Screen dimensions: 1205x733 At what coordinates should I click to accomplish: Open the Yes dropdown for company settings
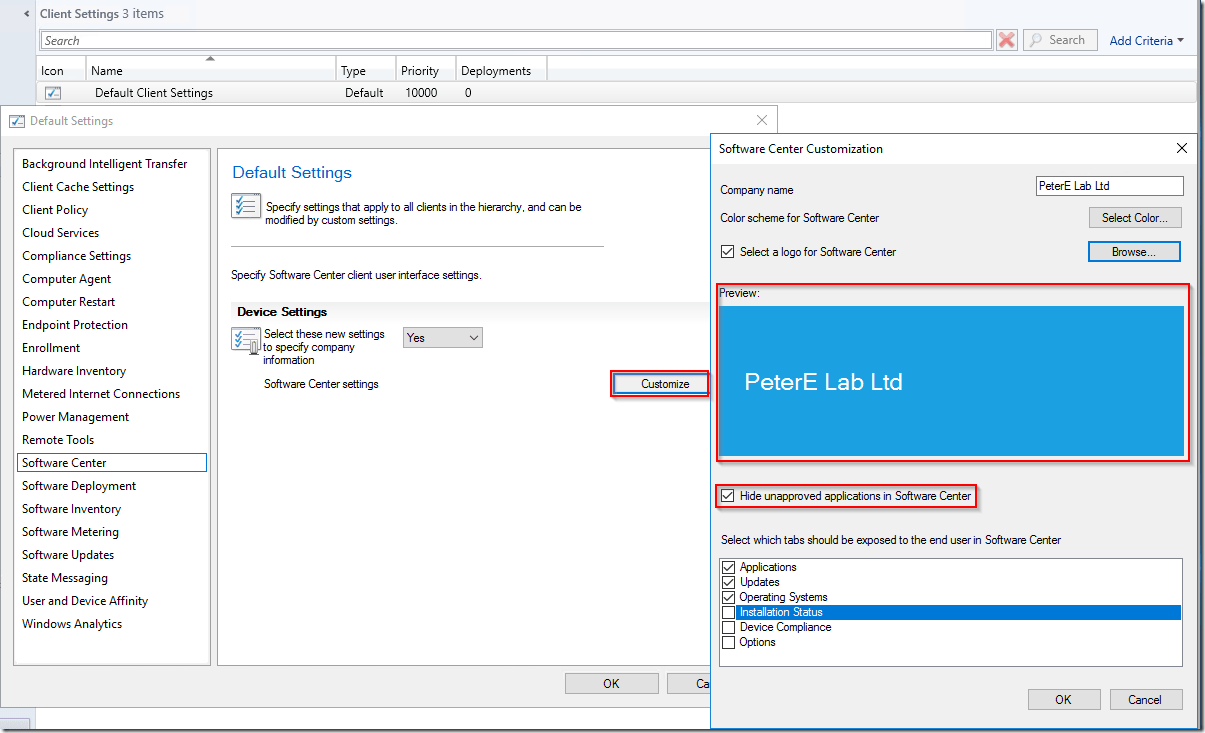(443, 338)
